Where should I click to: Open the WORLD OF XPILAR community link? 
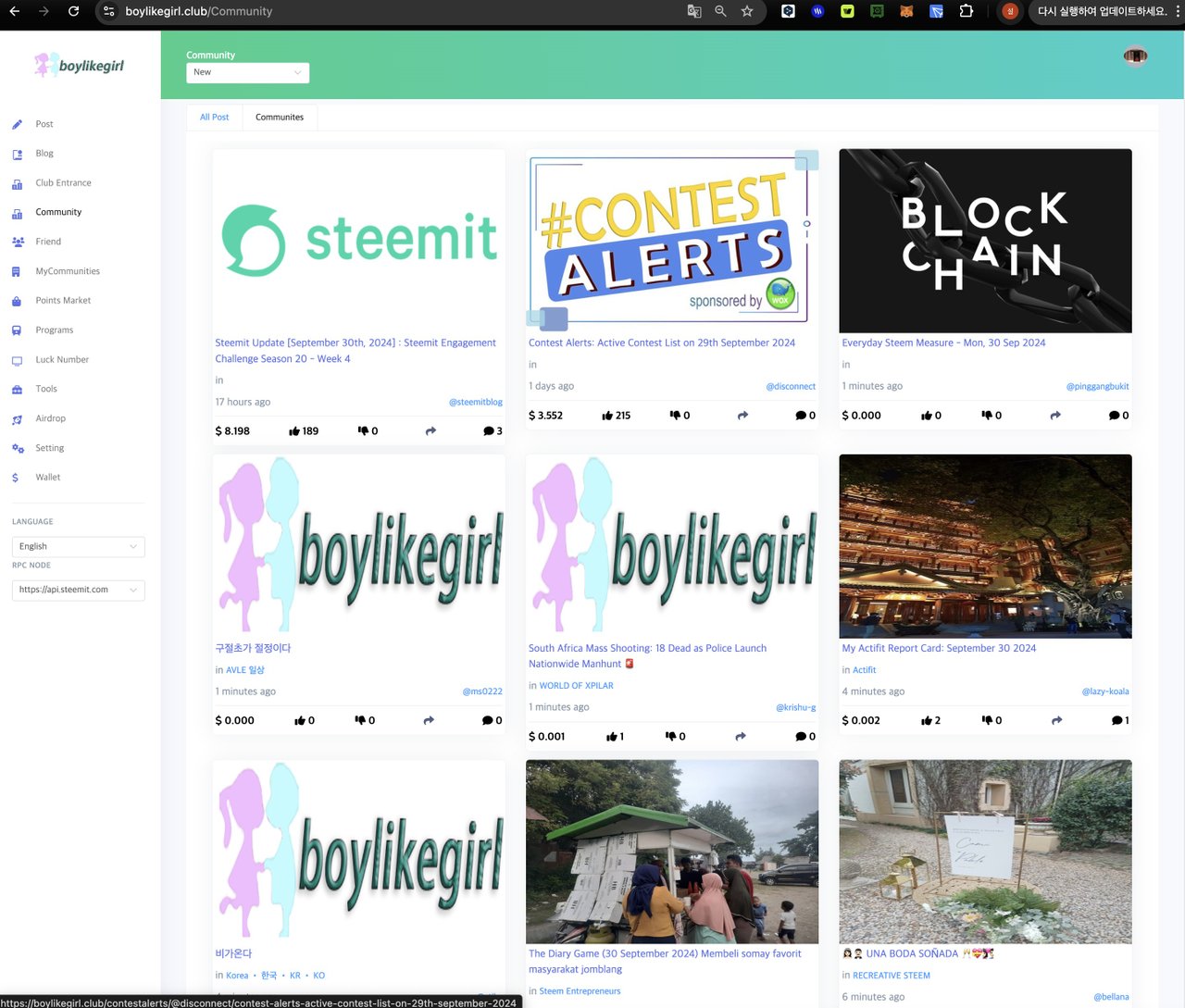(577, 686)
